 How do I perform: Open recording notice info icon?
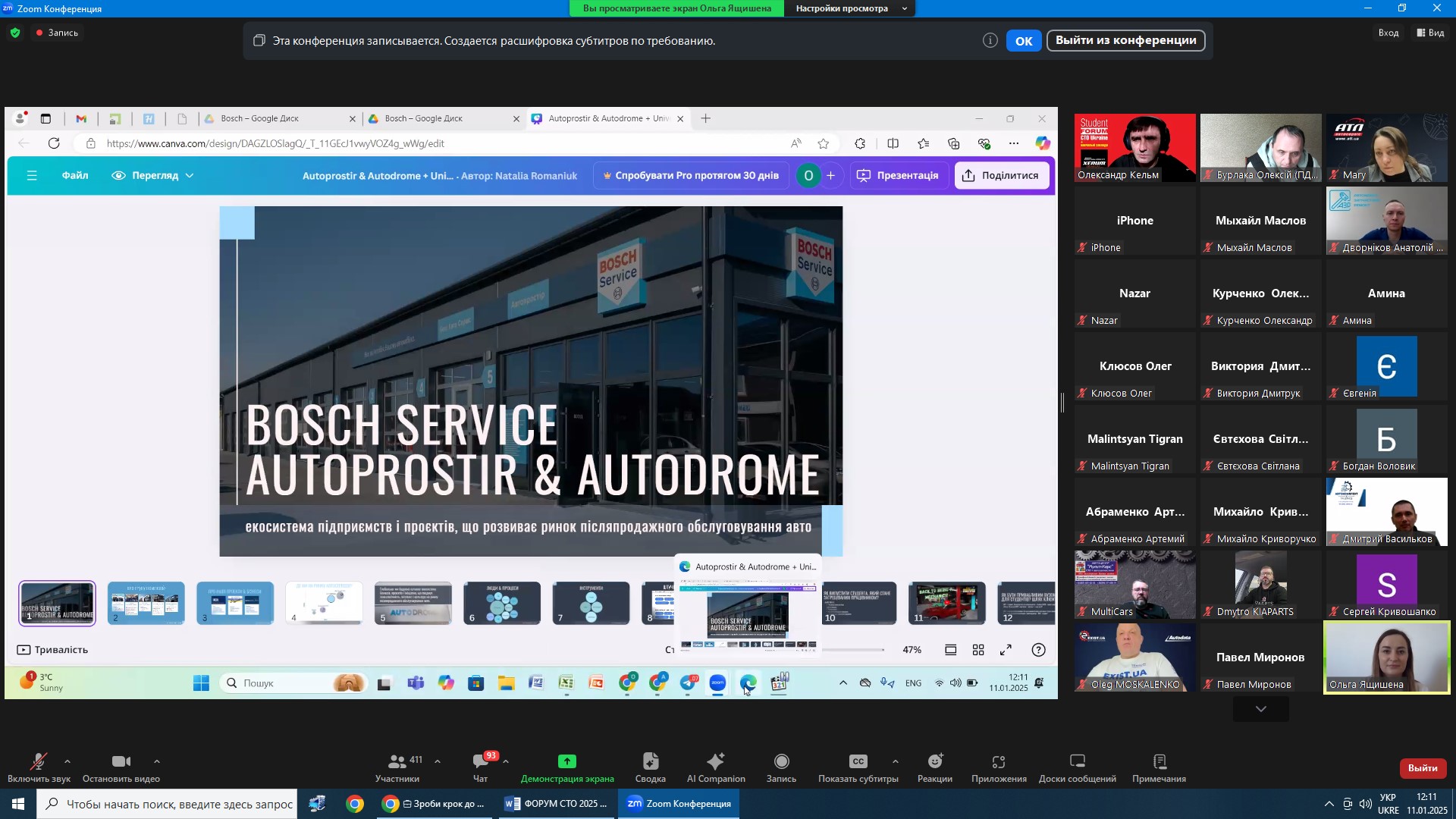[990, 41]
